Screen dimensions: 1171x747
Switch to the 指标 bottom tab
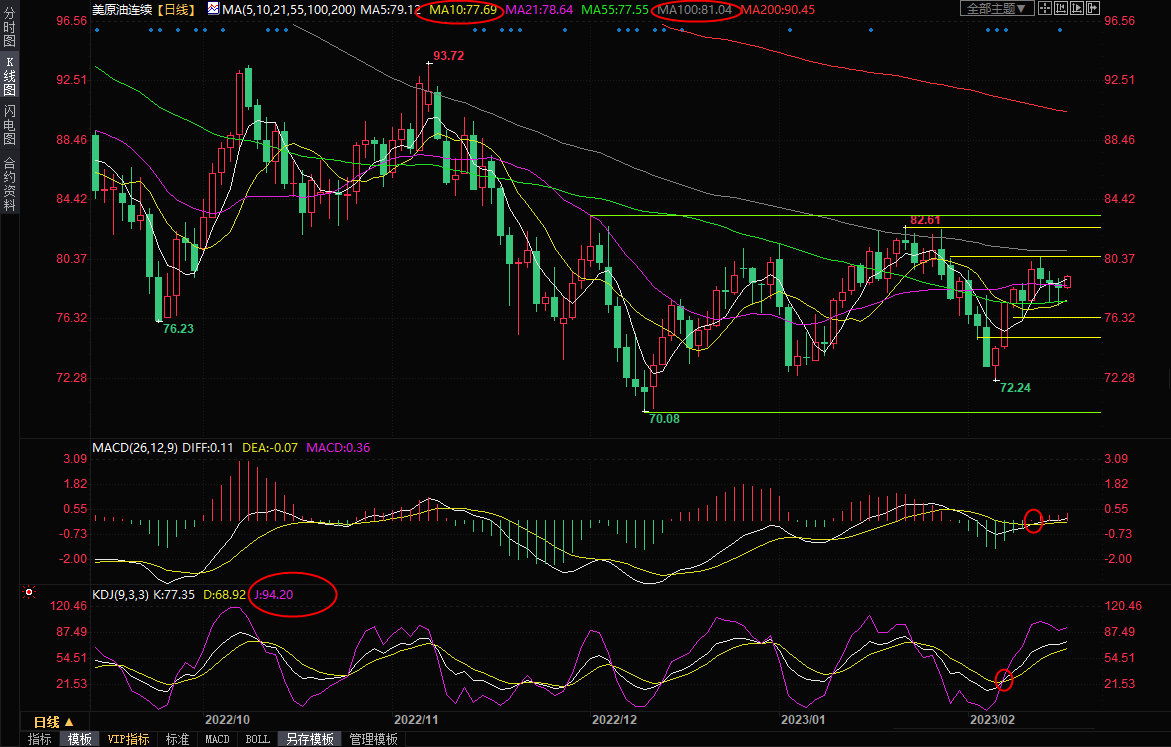(40, 739)
